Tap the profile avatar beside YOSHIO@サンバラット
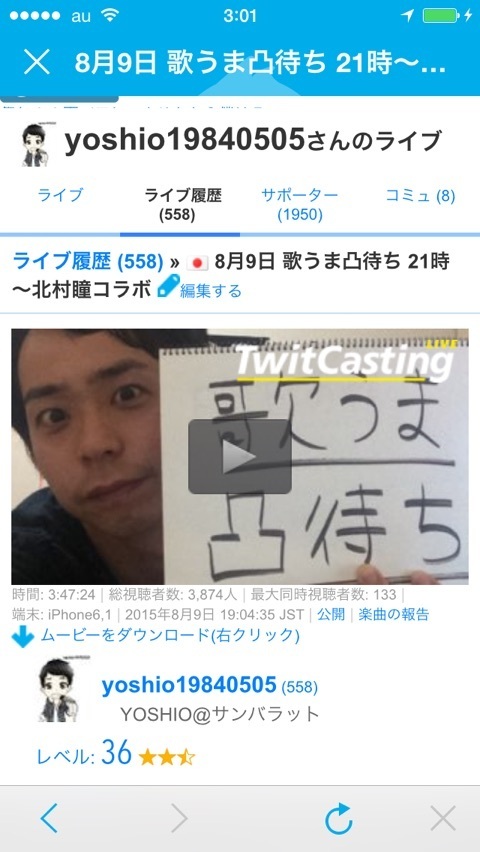Screen dimensions: 480x852 [x=58, y=691]
